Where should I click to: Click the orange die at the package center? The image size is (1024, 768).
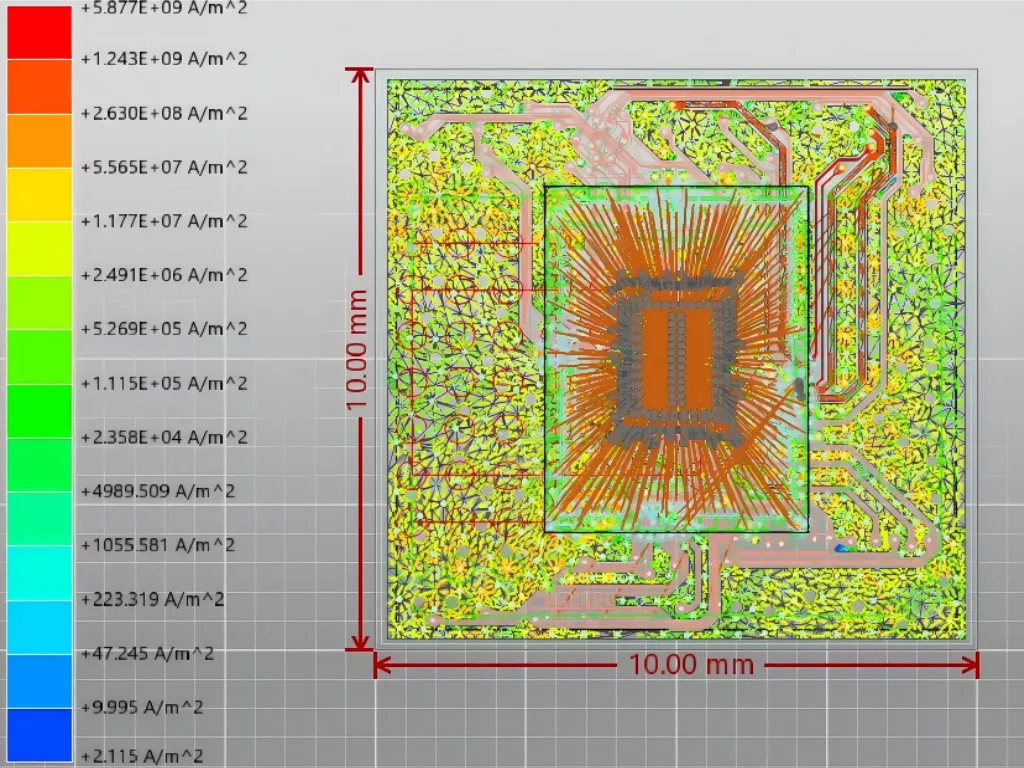tap(677, 360)
